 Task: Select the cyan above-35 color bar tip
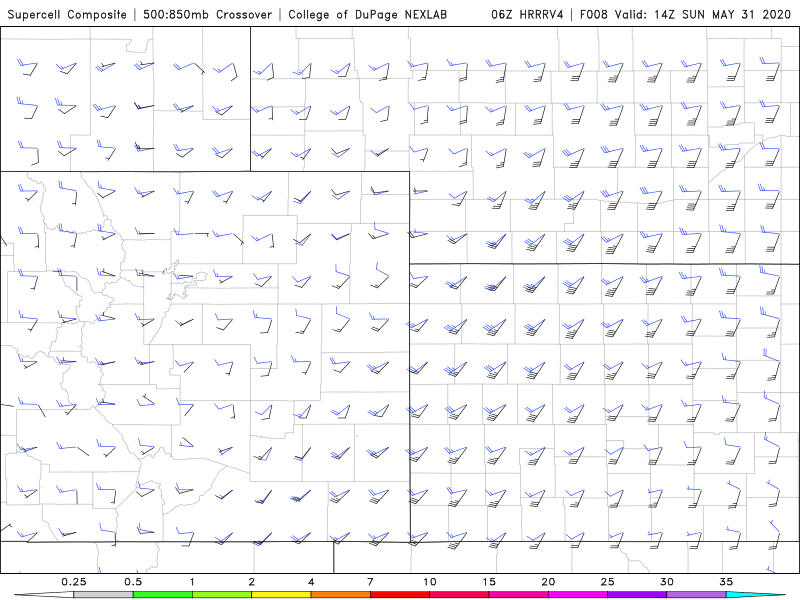(x=755, y=595)
